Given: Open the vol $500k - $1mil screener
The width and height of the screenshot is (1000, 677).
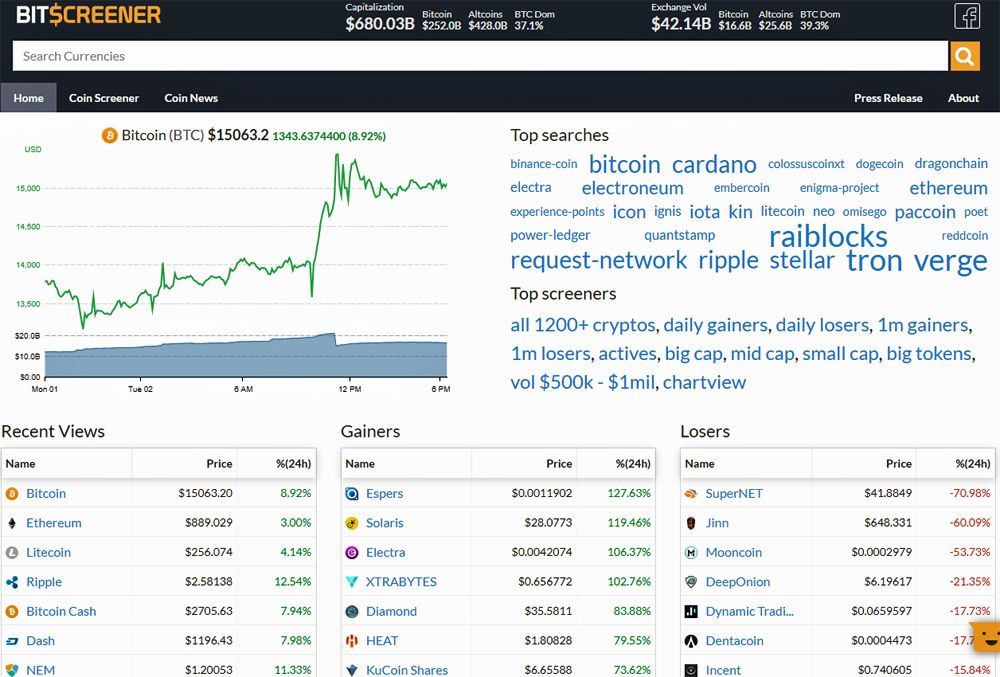Looking at the screenshot, I should point(582,382).
